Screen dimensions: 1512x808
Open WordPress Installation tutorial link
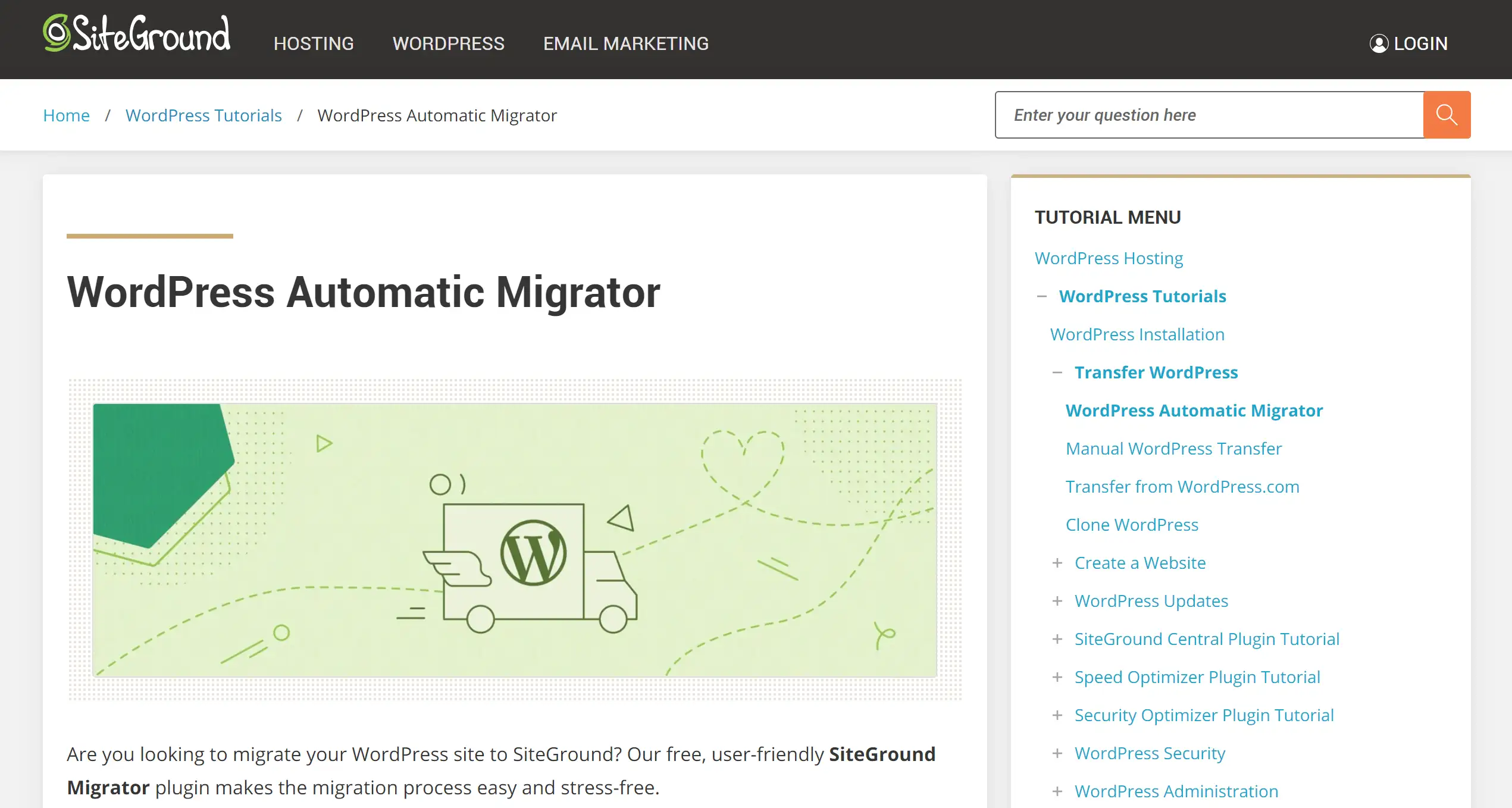click(1137, 334)
